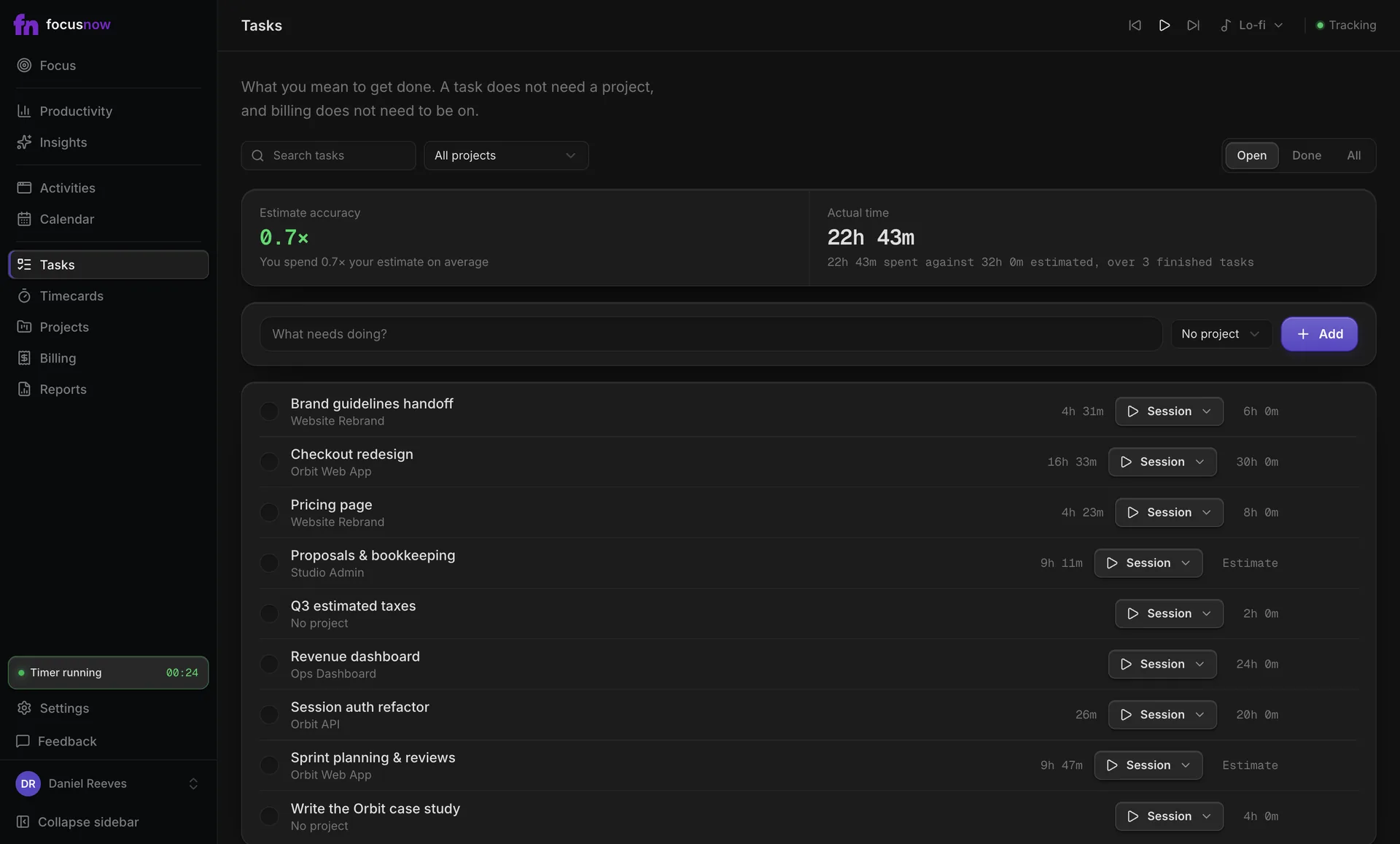Click the previous track icon

point(1135,26)
